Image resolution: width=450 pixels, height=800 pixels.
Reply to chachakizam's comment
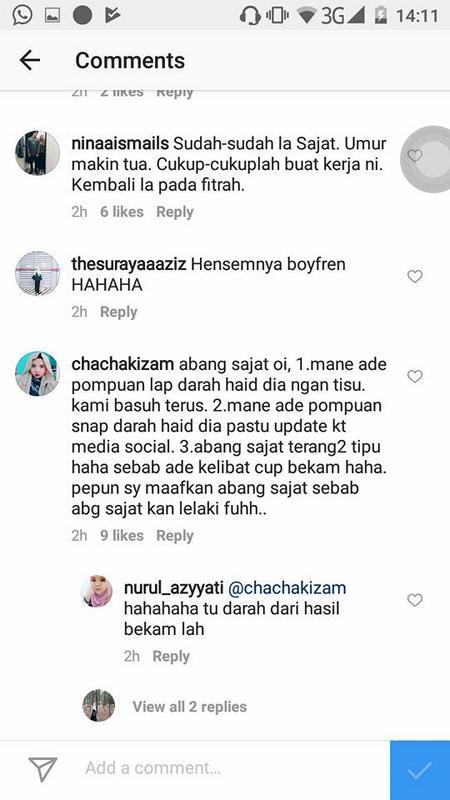(174, 536)
